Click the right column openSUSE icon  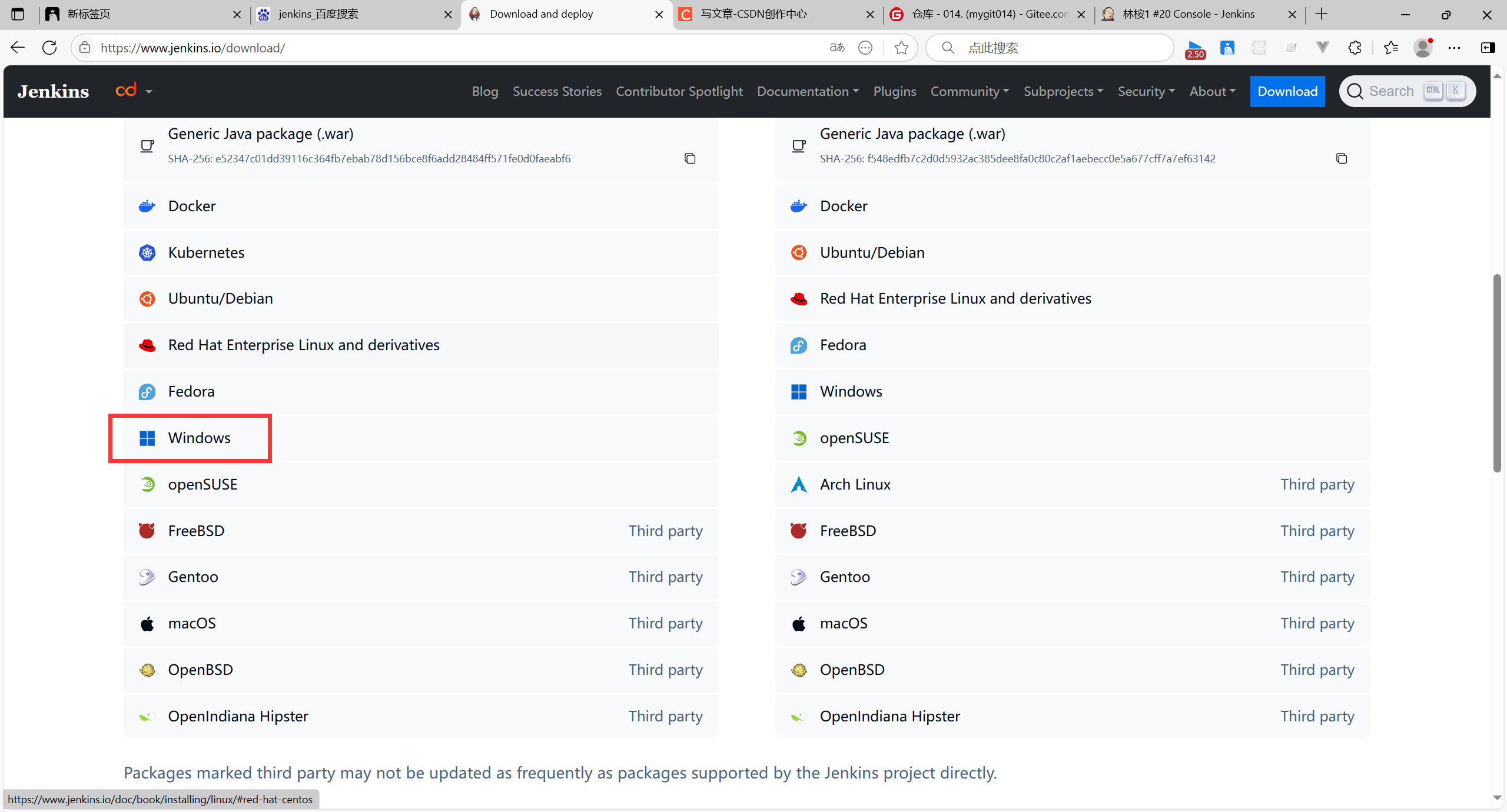click(798, 438)
